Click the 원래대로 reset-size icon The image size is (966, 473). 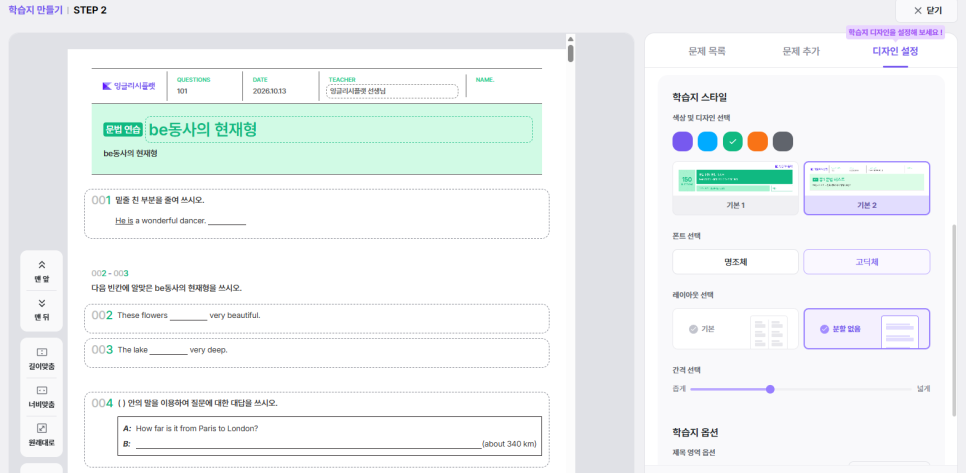point(42,428)
